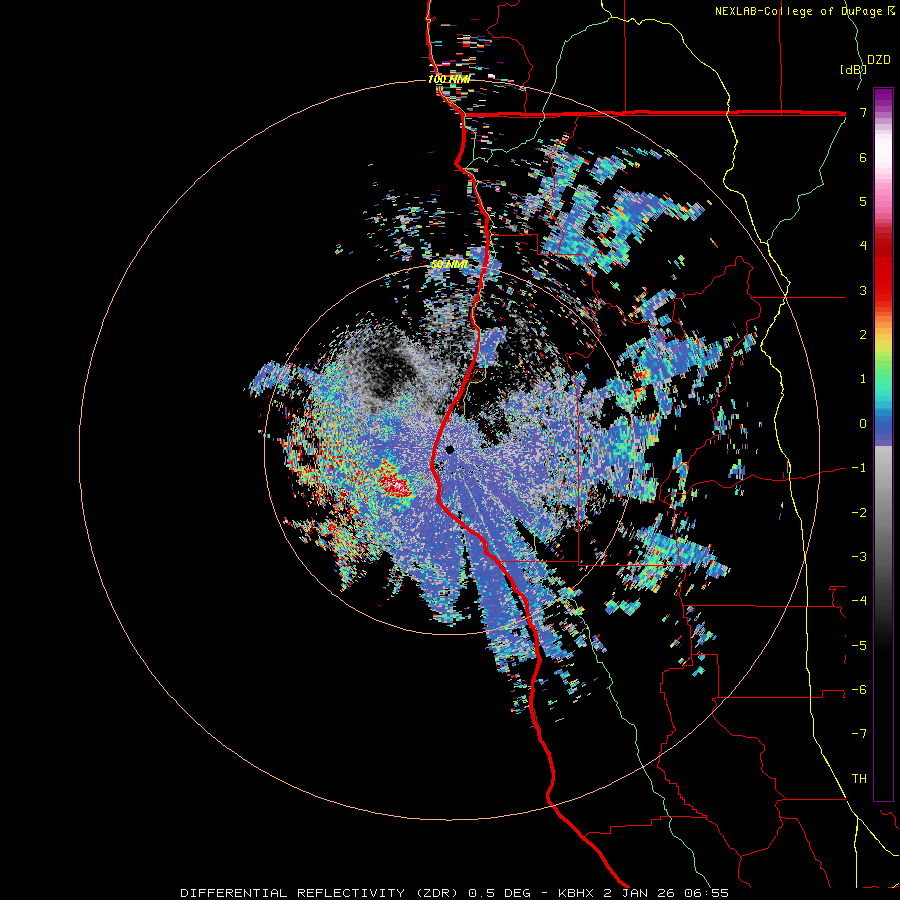Click the black radar site dot at center

[x=449, y=450]
